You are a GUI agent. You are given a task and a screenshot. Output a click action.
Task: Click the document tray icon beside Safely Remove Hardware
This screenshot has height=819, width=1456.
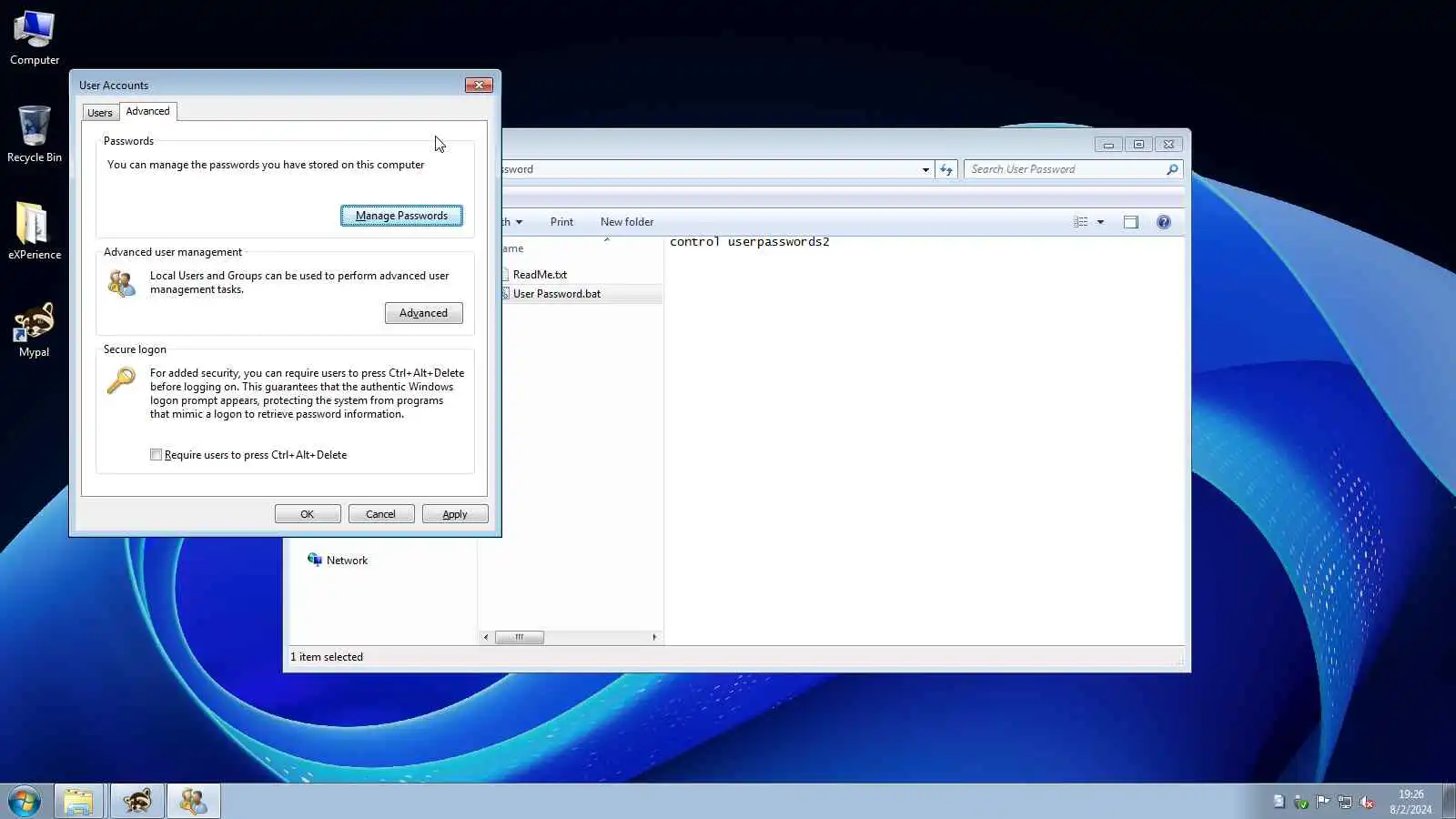click(1279, 802)
